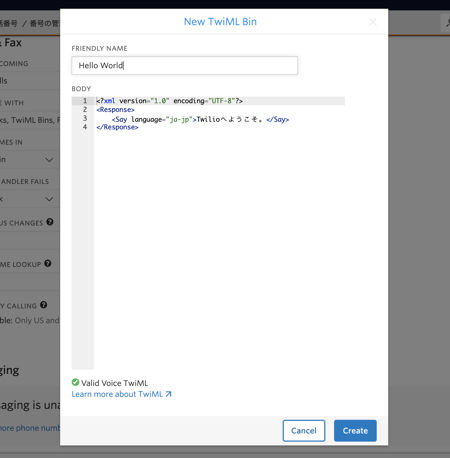Image resolution: width=450 pixels, height=458 pixels.
Task: Click help icon beside Name Lookup
Action: click(x=48, y=263)
